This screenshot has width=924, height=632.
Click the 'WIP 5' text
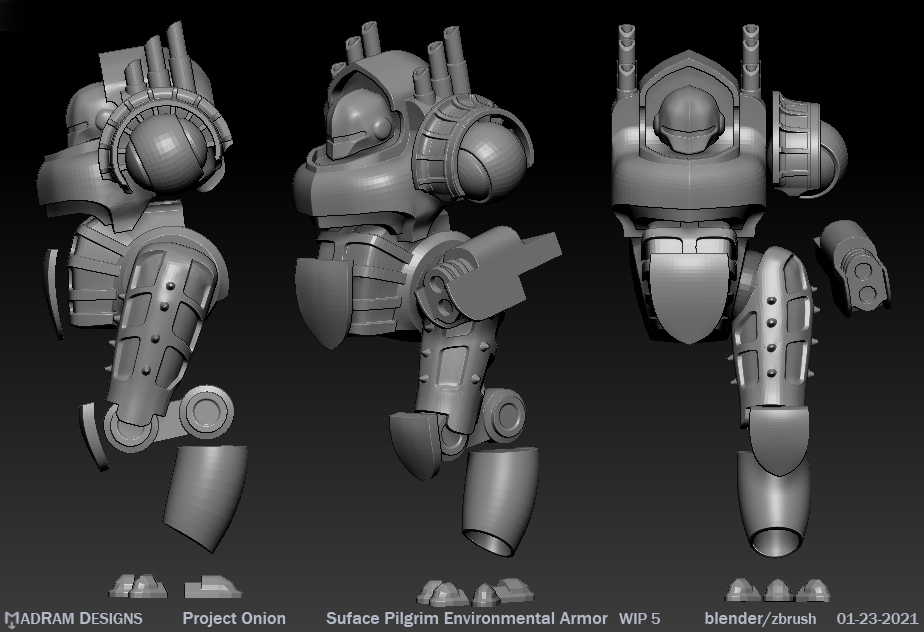click(x=640, y=619)
